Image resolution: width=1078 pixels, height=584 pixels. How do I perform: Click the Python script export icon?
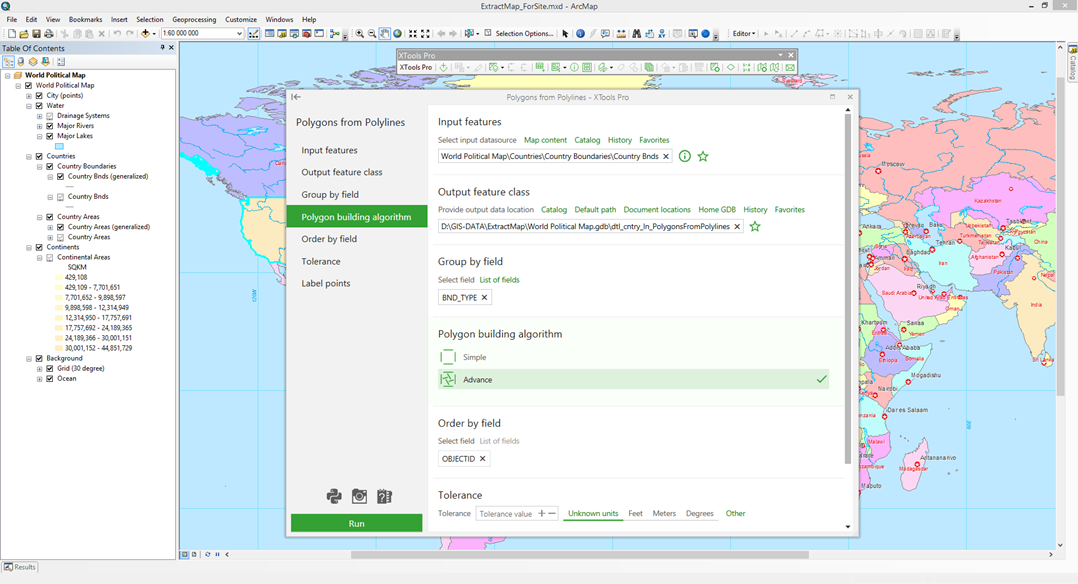coord(335,496)
